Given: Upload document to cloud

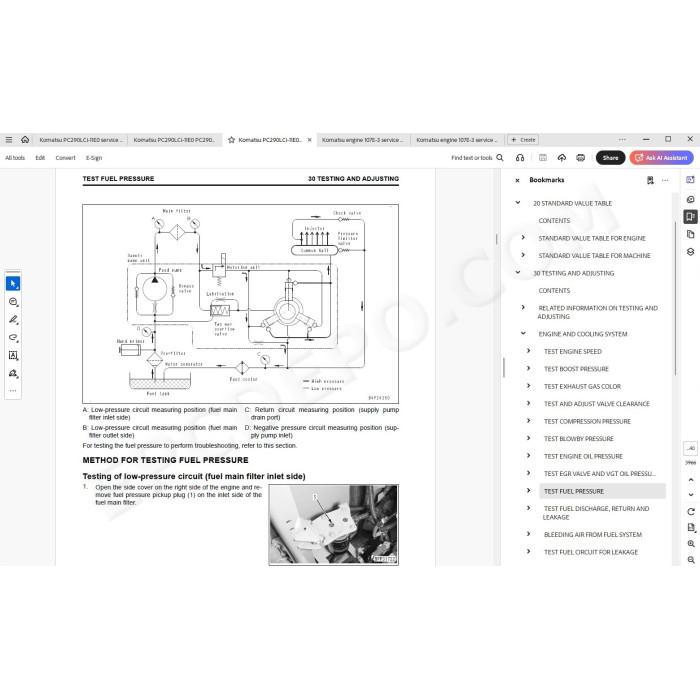Looking at the screenshot, I should [562, 158].
